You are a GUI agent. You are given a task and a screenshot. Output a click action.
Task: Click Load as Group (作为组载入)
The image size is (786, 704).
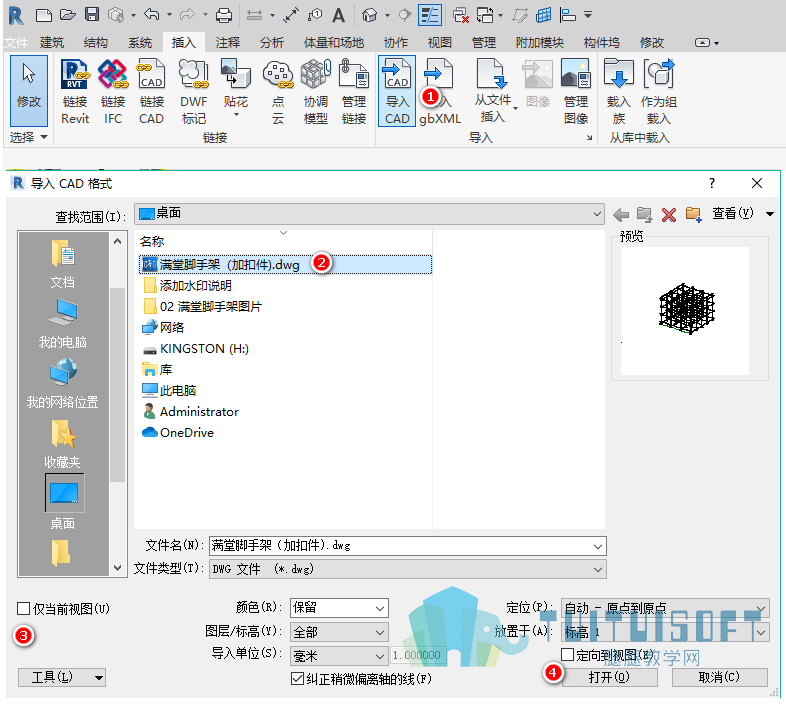[659, 91]
